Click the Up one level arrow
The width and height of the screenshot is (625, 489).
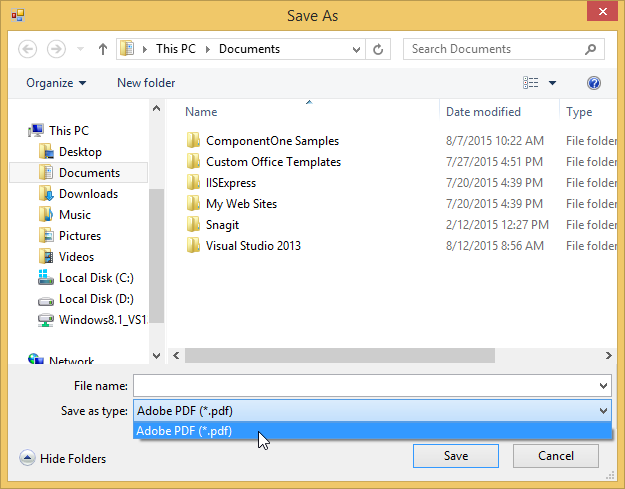click(103, 49)
